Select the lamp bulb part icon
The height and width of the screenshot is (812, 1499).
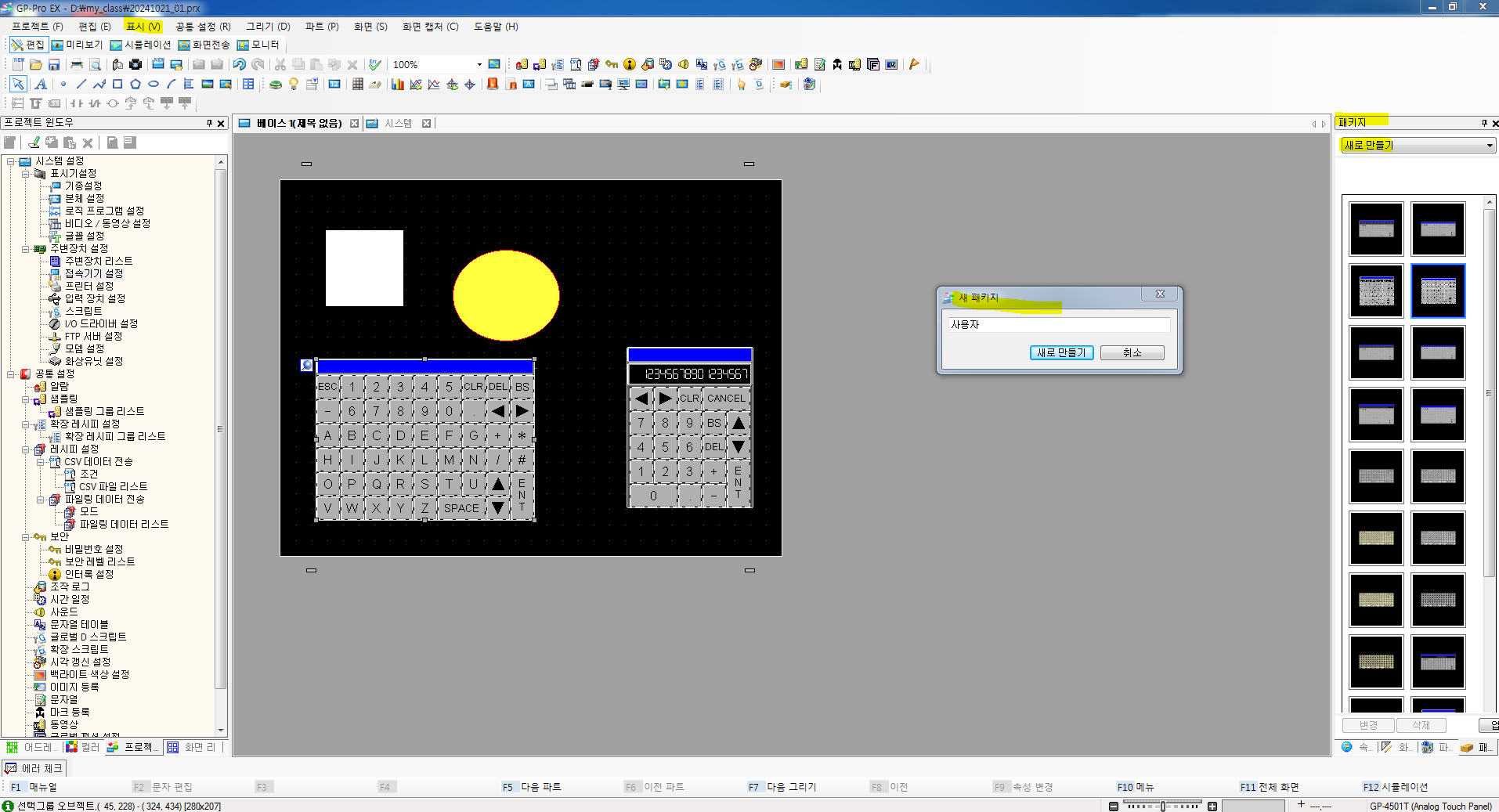(x=294, y=84)
